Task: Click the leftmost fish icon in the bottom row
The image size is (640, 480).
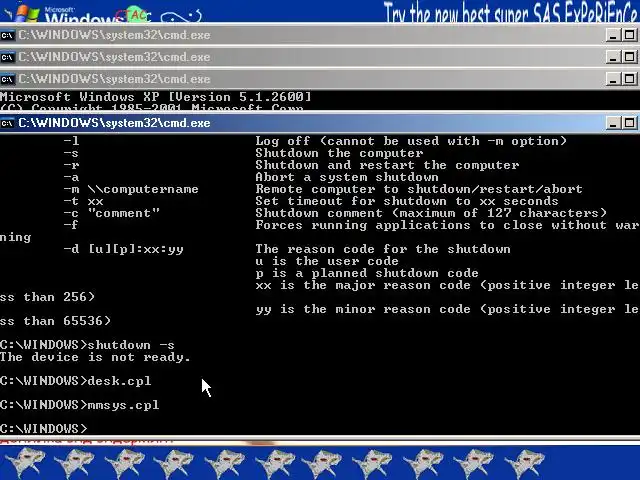Action: (26, 462)
